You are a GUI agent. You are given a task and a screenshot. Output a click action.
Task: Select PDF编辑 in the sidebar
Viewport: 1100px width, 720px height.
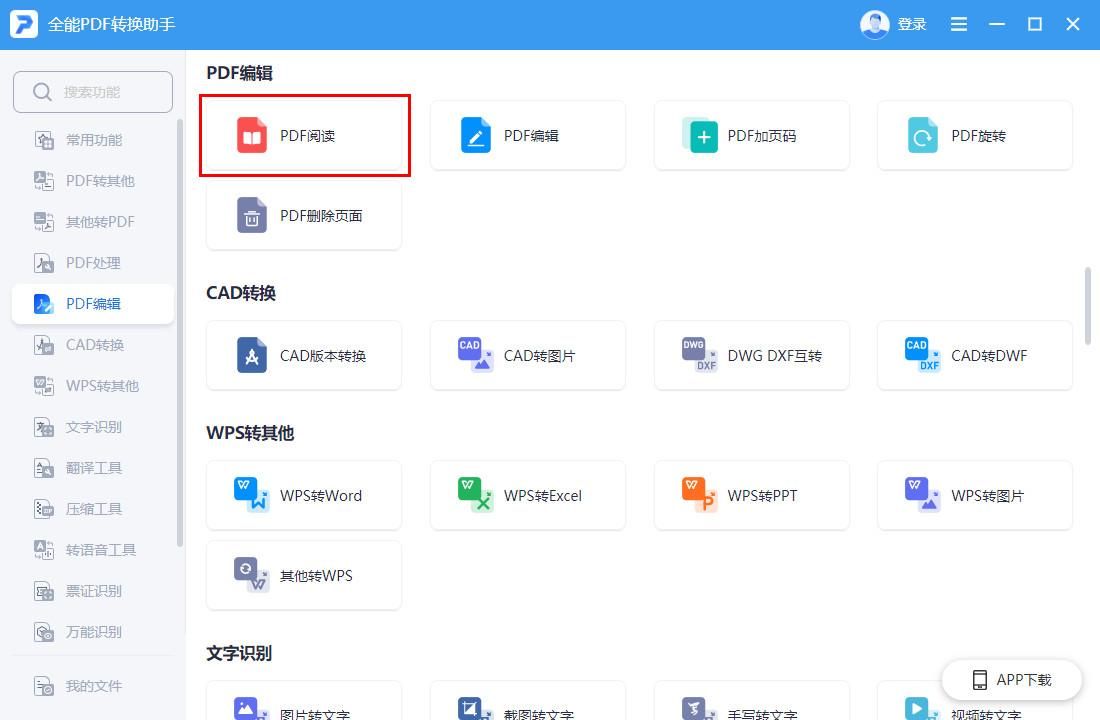pyautogui.click(x=93, y=304)
